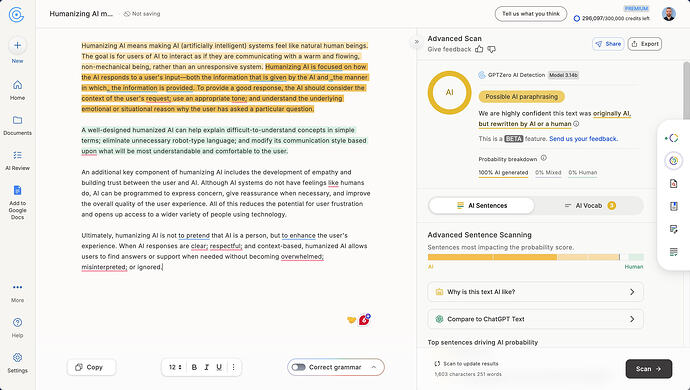
Task: Toggle bold formatting
Action: click(x=194, y=367)
